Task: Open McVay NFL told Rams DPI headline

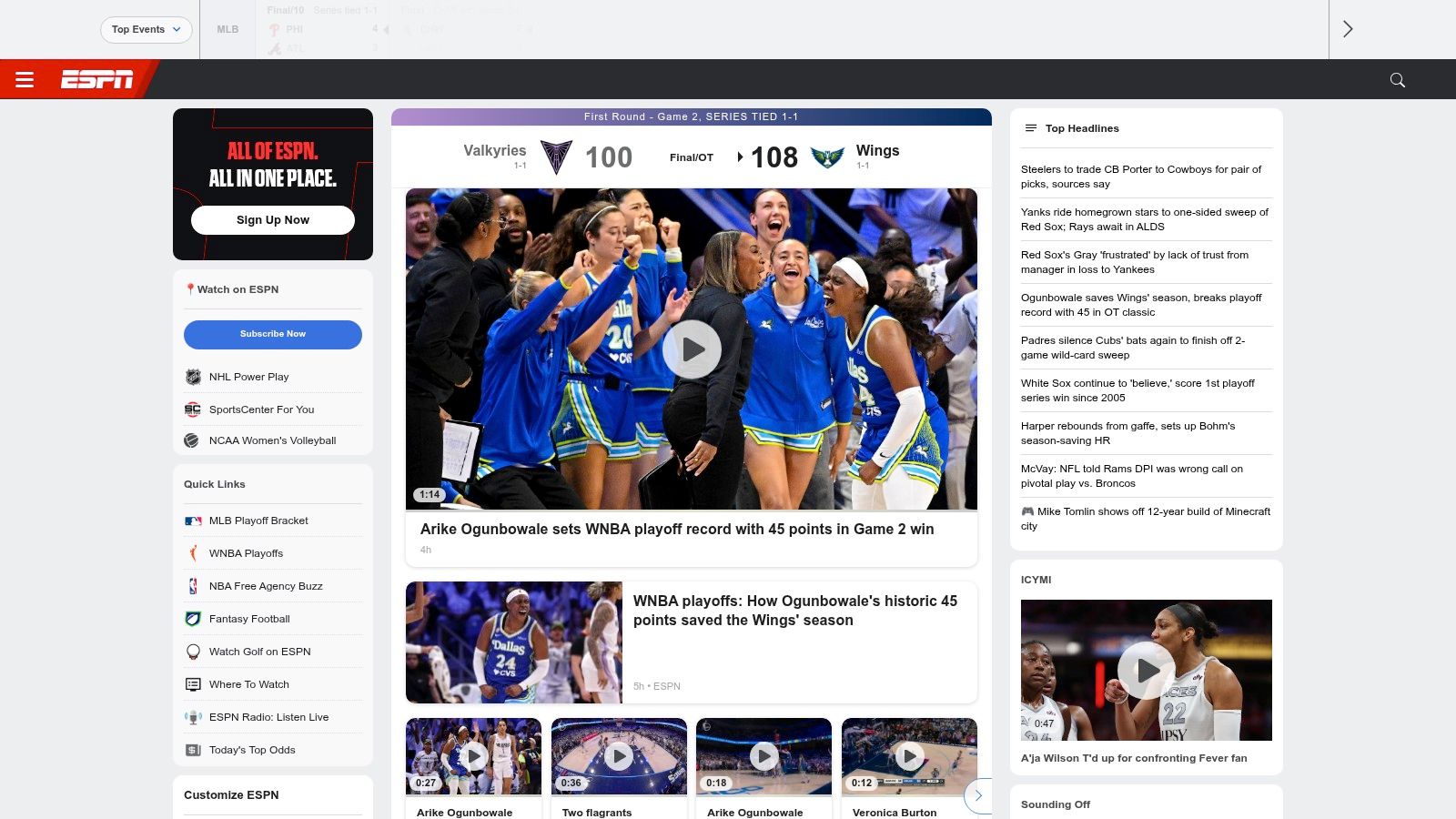Action: coord(1131,476)
